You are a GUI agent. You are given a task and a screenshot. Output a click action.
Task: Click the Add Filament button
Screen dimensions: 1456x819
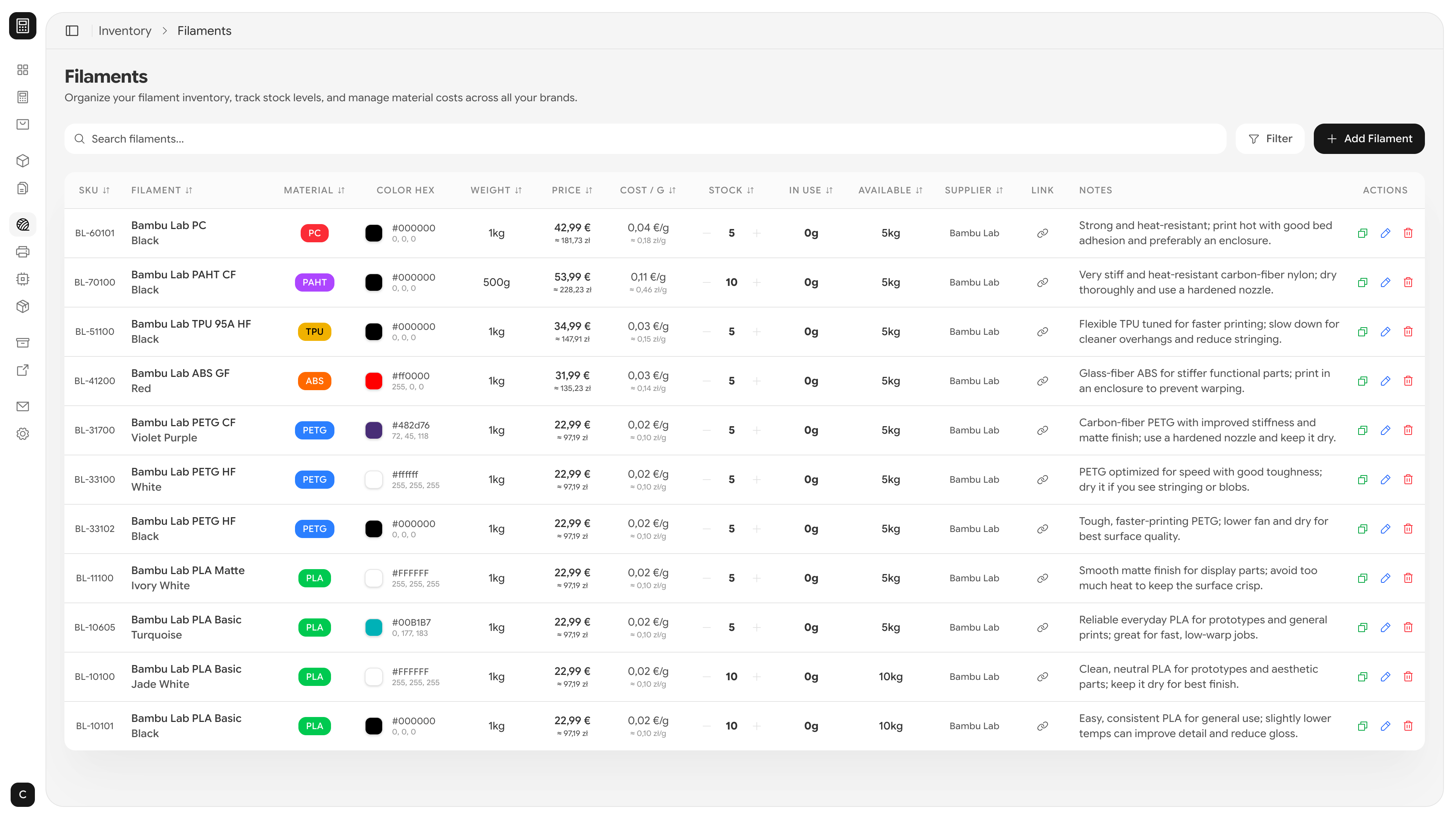(1369, 138)
